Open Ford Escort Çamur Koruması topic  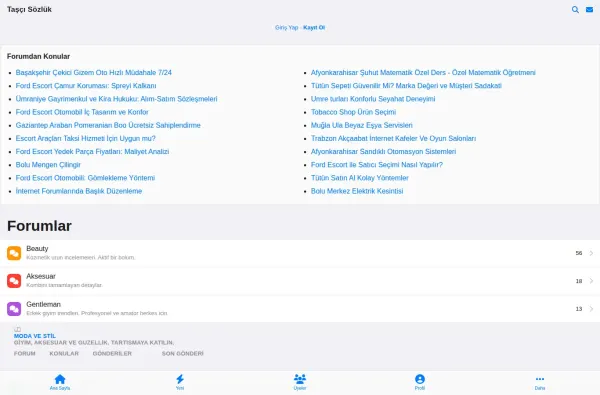pos(86,86)
